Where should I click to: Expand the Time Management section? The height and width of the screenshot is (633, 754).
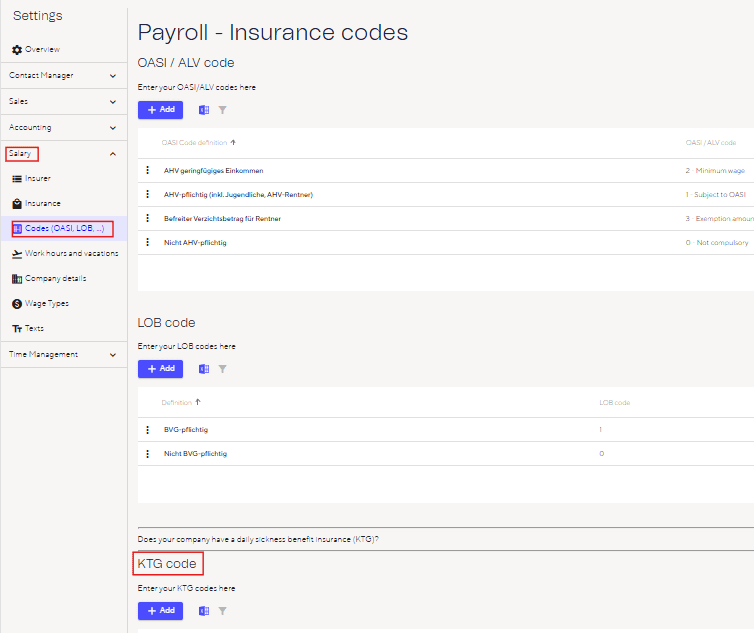pyautogui.click(x=113, y=354)
